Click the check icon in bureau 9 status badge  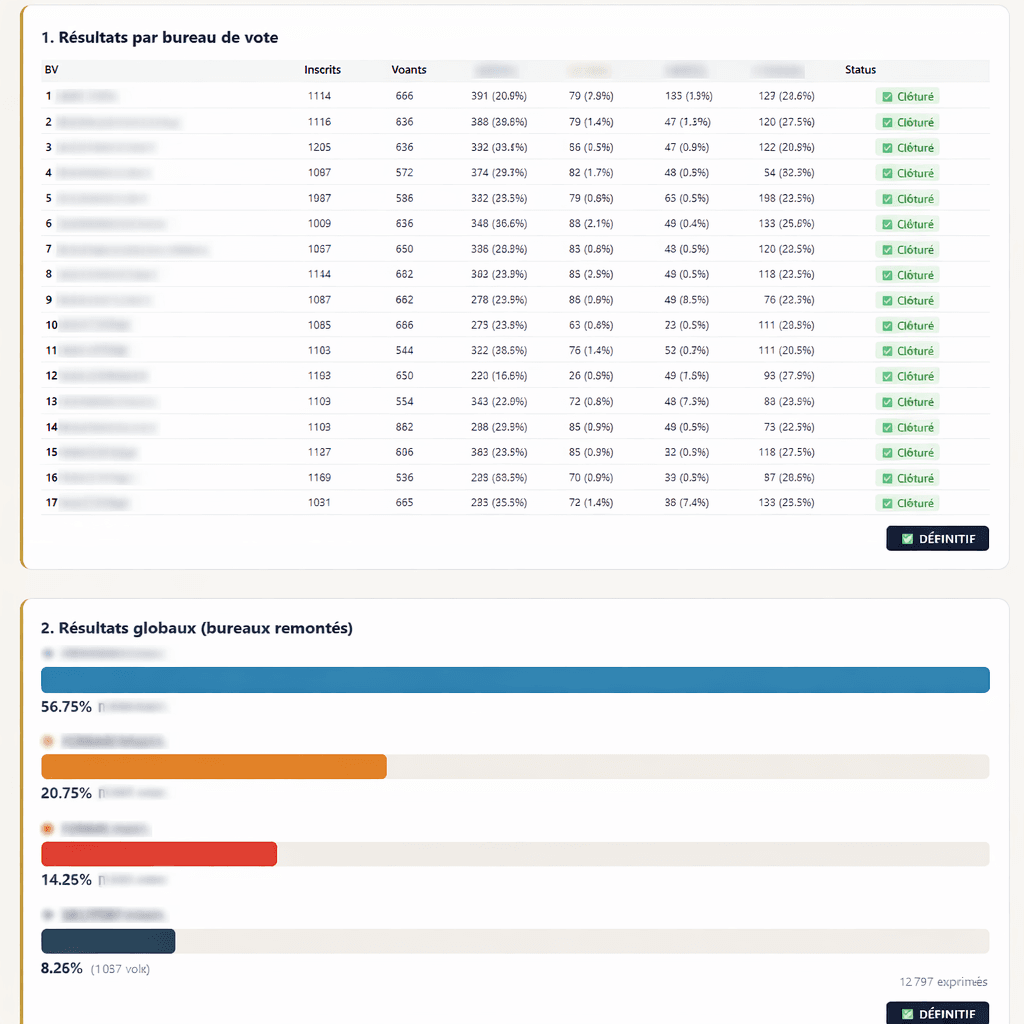[x=886, y=300]
